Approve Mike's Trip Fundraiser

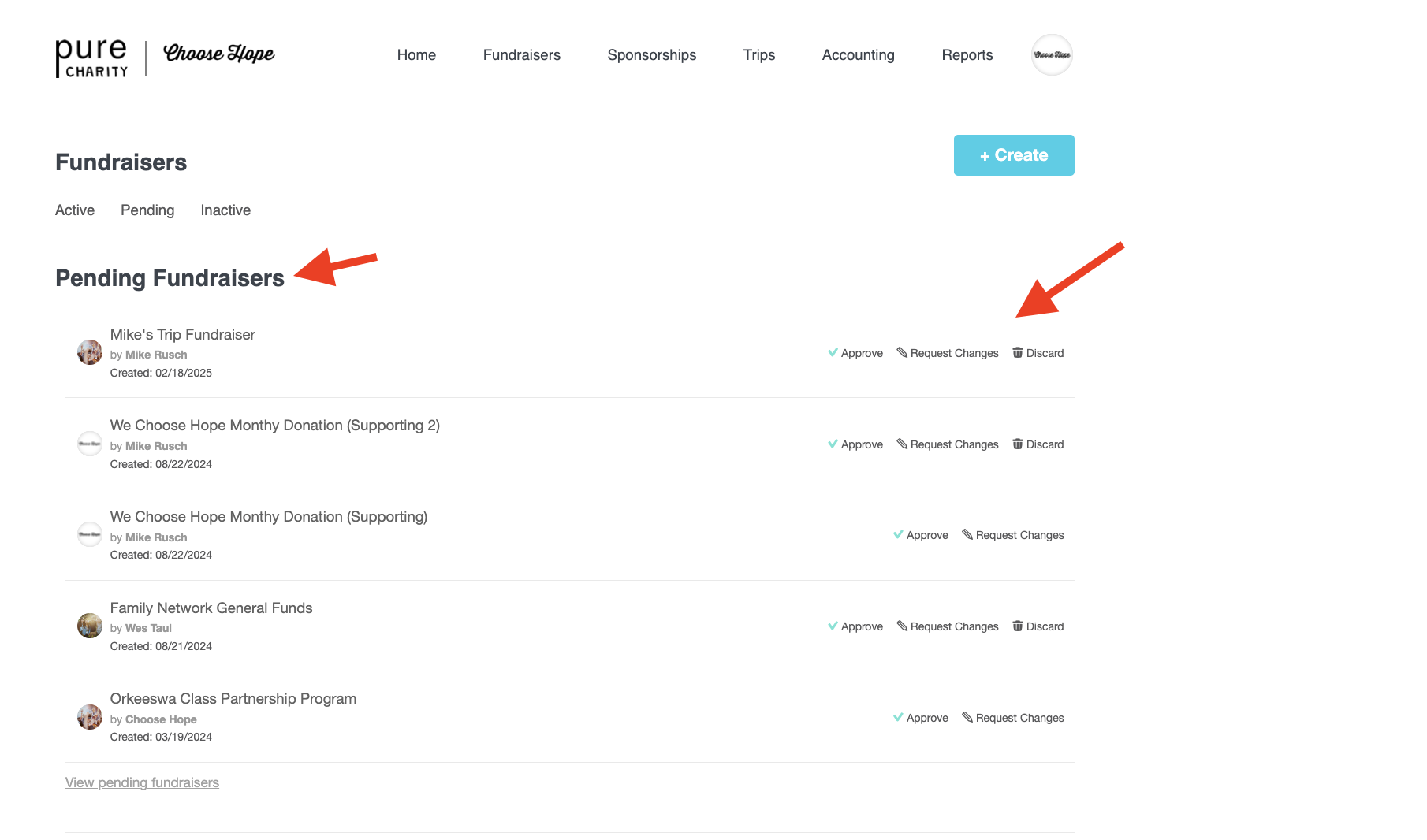855,353
